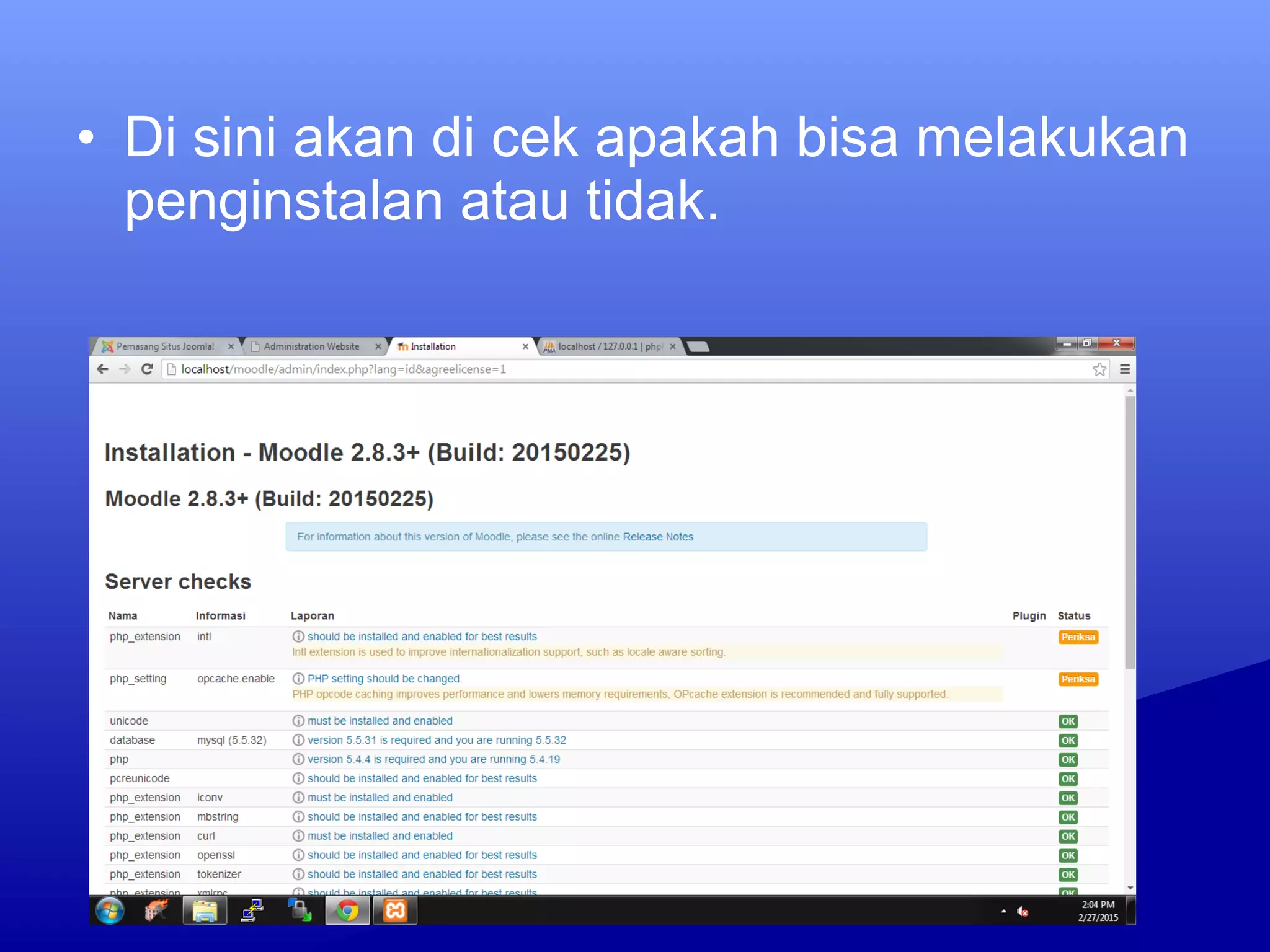Click Periksa status badge for intl
Viewport: 1270px width, 952px height.
click(x=1078, y=637)
